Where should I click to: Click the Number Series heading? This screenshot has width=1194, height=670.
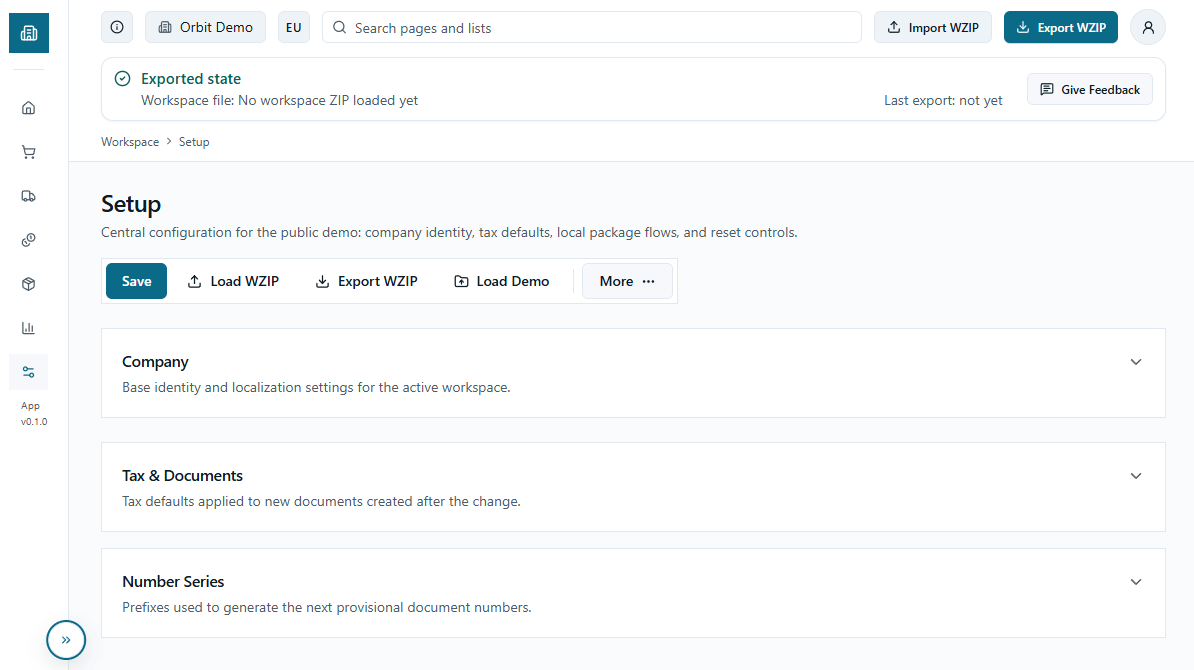173,582
